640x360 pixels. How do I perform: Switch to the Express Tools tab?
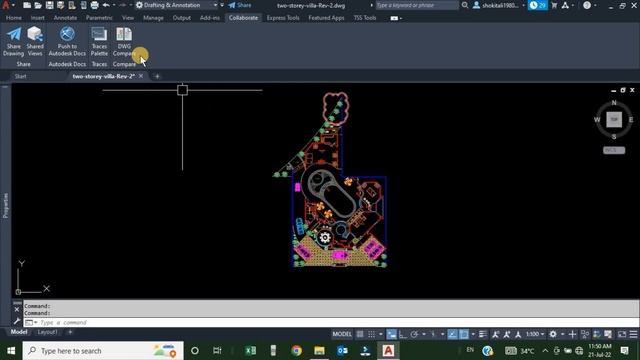(283, 18)
